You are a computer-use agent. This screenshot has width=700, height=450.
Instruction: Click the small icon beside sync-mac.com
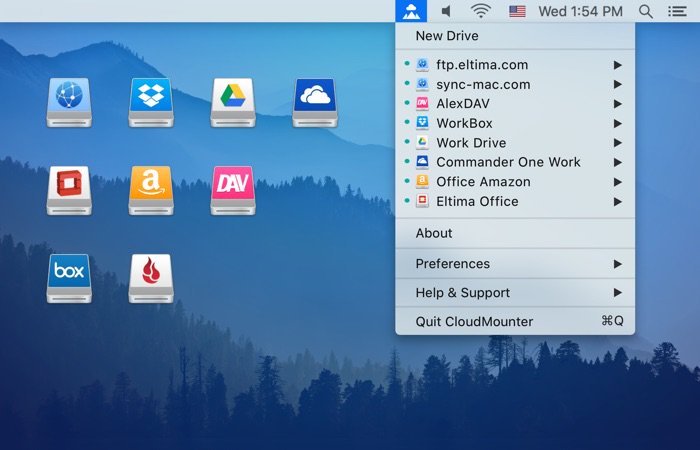click(x=422, y=84)
